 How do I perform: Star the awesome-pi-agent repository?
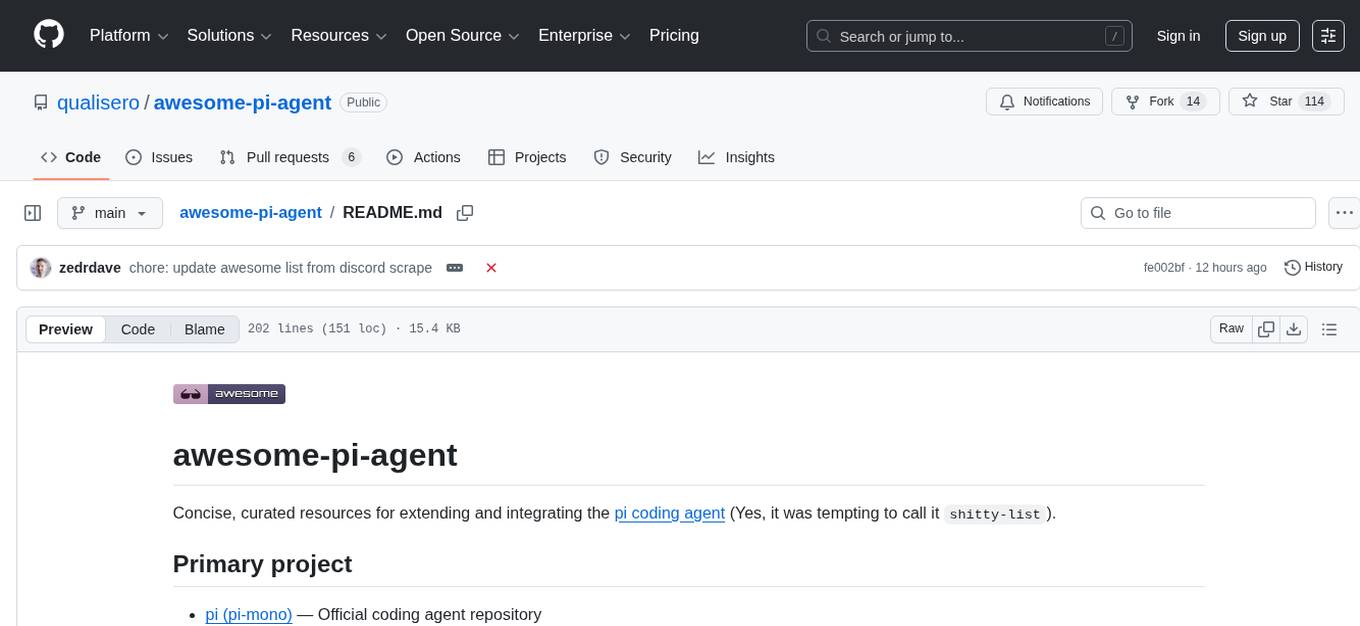1281,101
